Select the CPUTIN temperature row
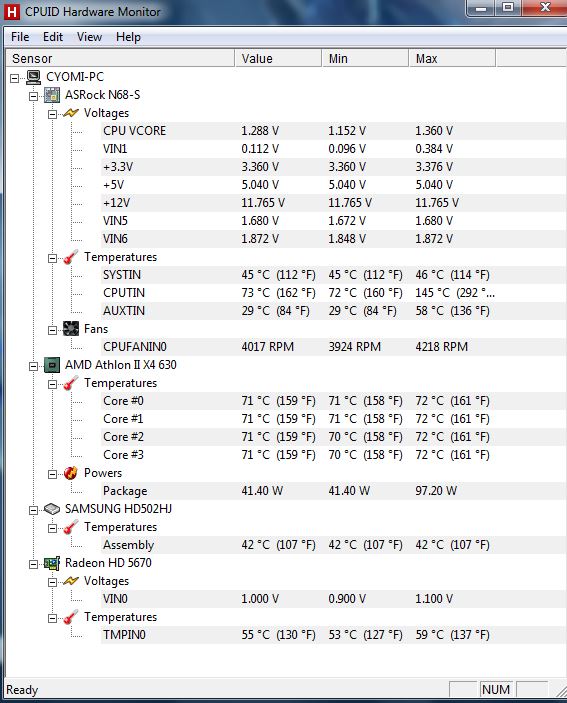The width and height of the screenshot is (567, 703). click(x=333, y=293)
